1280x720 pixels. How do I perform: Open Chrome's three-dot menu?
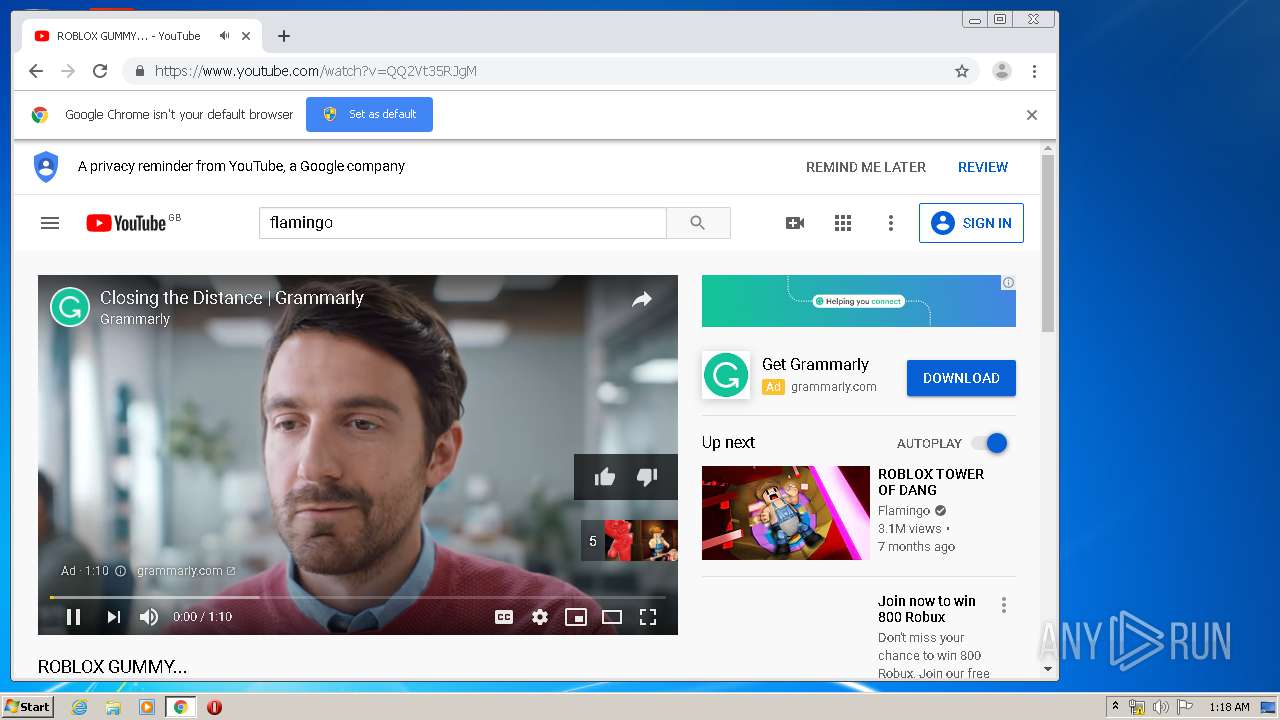tap(1034, 71)
